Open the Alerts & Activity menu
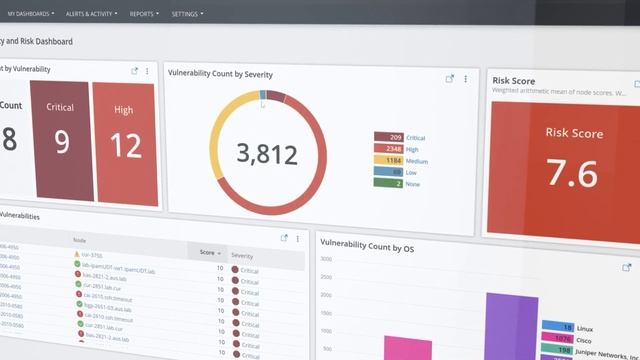Viewport: 640px width, 360px height. pos(91,13)
